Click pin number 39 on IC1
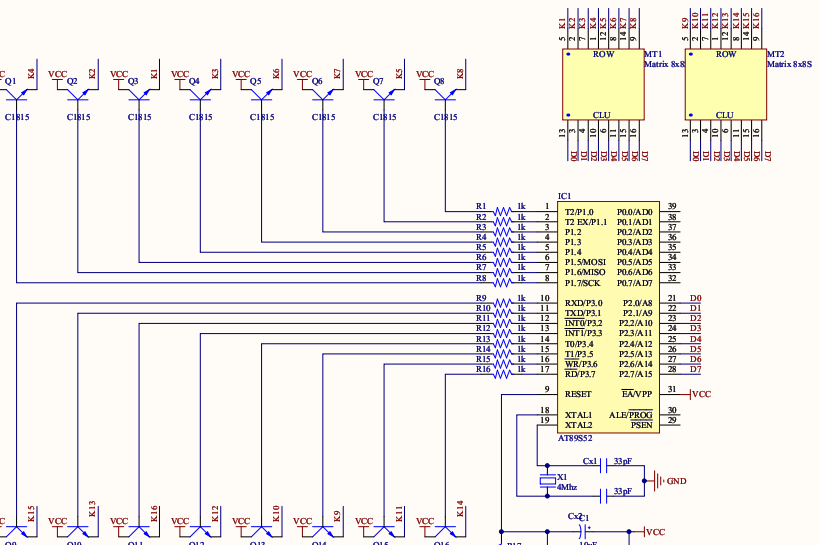 click(x=672, y=206)
